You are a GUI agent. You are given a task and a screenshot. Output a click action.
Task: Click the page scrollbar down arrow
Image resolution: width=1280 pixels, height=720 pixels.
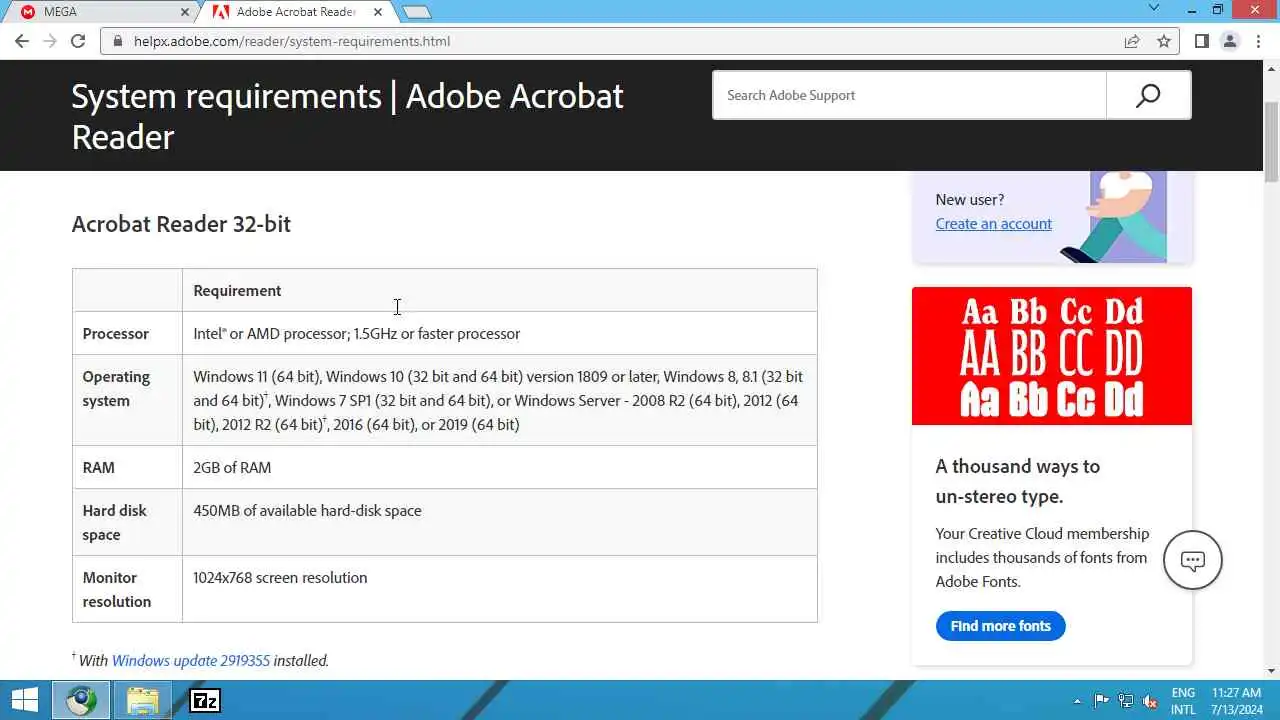1271,671
